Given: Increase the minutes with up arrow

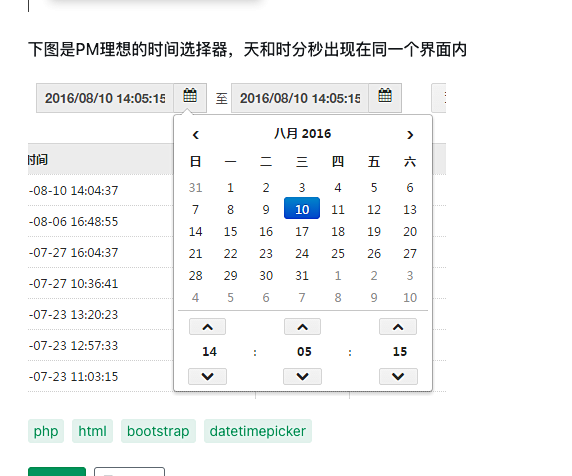Looking at the screenshot, I should coord(302,326).
